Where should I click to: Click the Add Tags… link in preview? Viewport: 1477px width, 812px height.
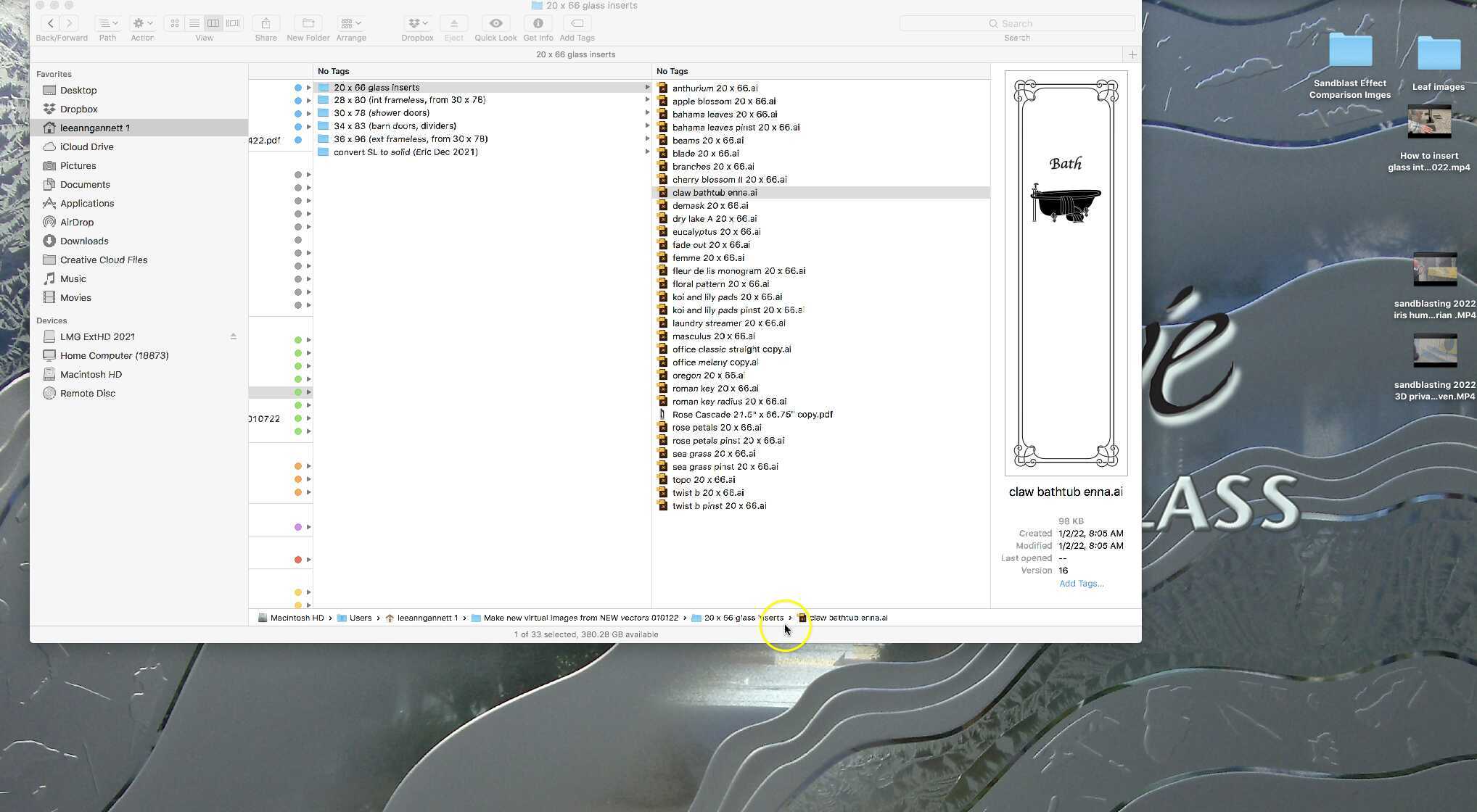pyautogui.click(x=1081, y=584)
